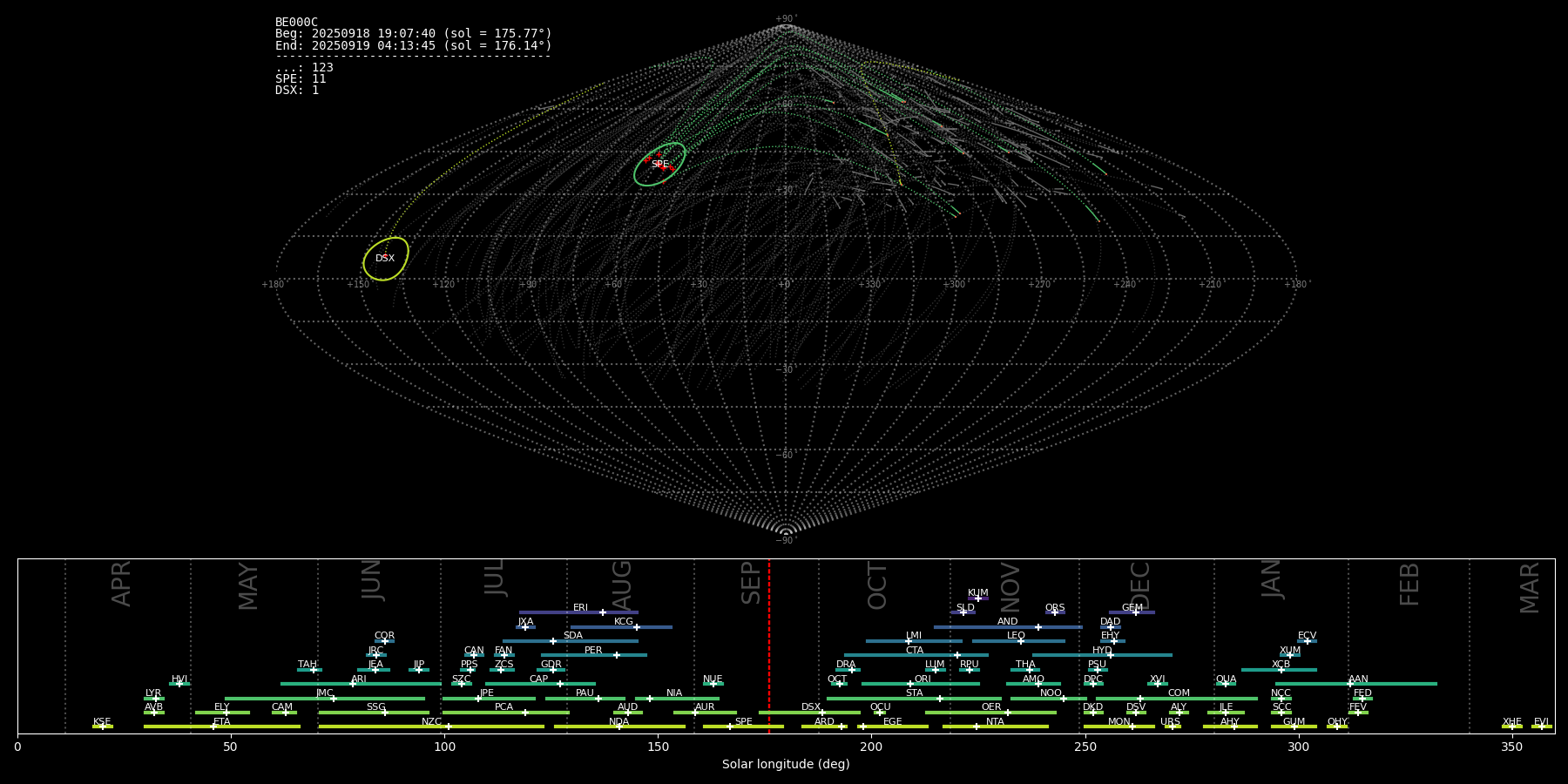Image resolution: width=1568 pixels, height=784 pixels.
Task: Click the LEO shower label in timeline
Action: [x=1017, y=636]
